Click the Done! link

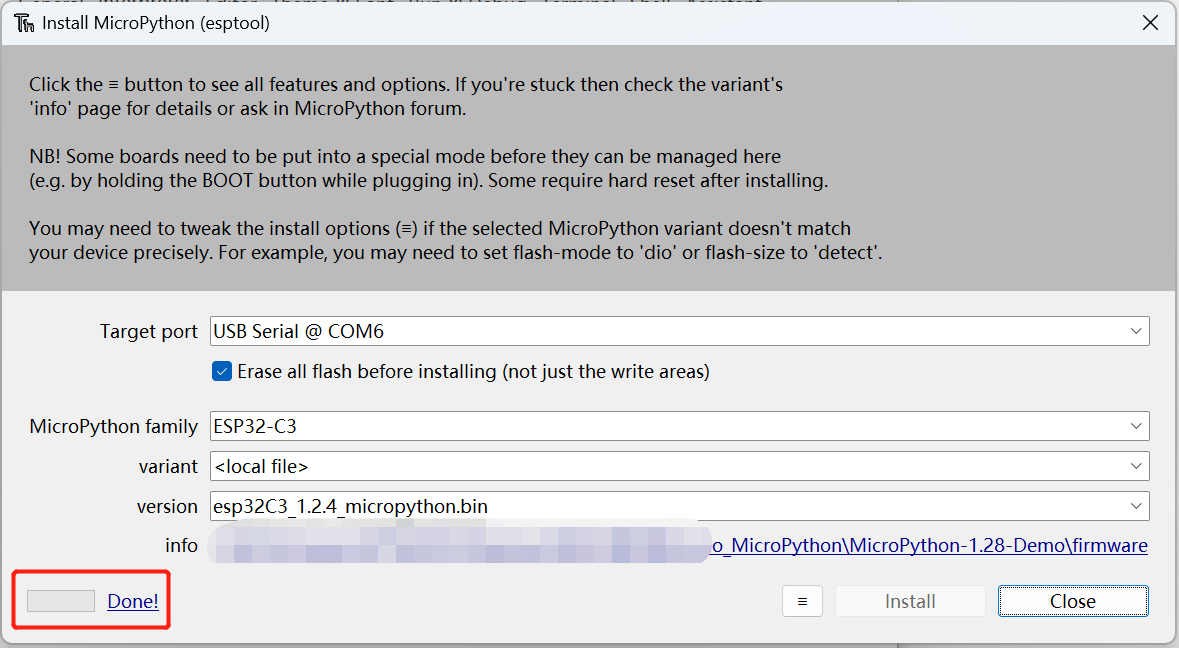pyautogui.click(x=133, y=601)
